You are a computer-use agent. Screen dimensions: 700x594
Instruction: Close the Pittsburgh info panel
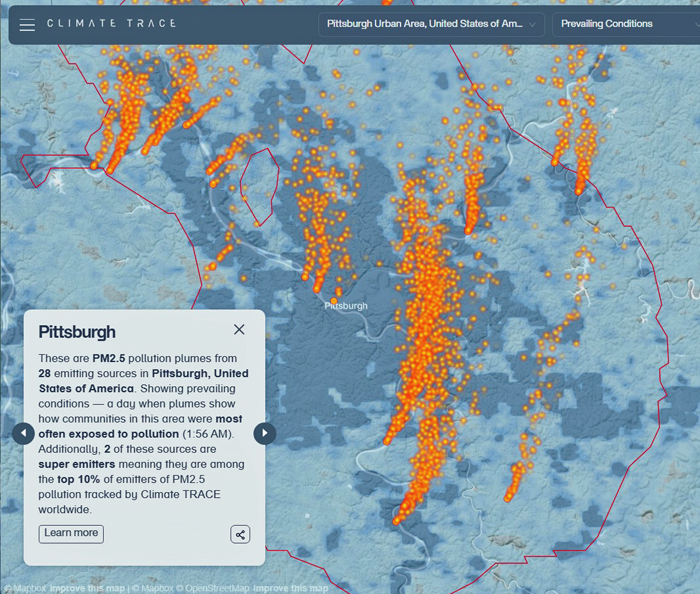239,330
